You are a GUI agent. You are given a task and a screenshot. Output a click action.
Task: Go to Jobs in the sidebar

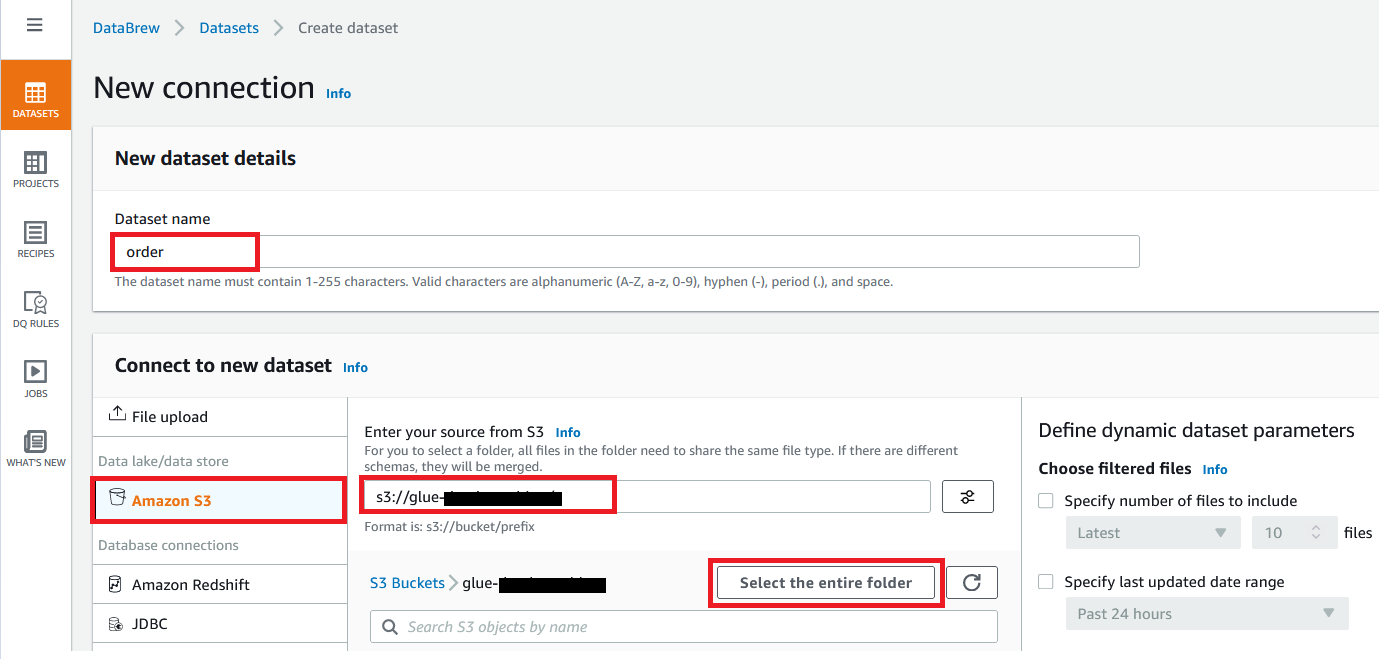pyautogui.click(x=35, y=379)
